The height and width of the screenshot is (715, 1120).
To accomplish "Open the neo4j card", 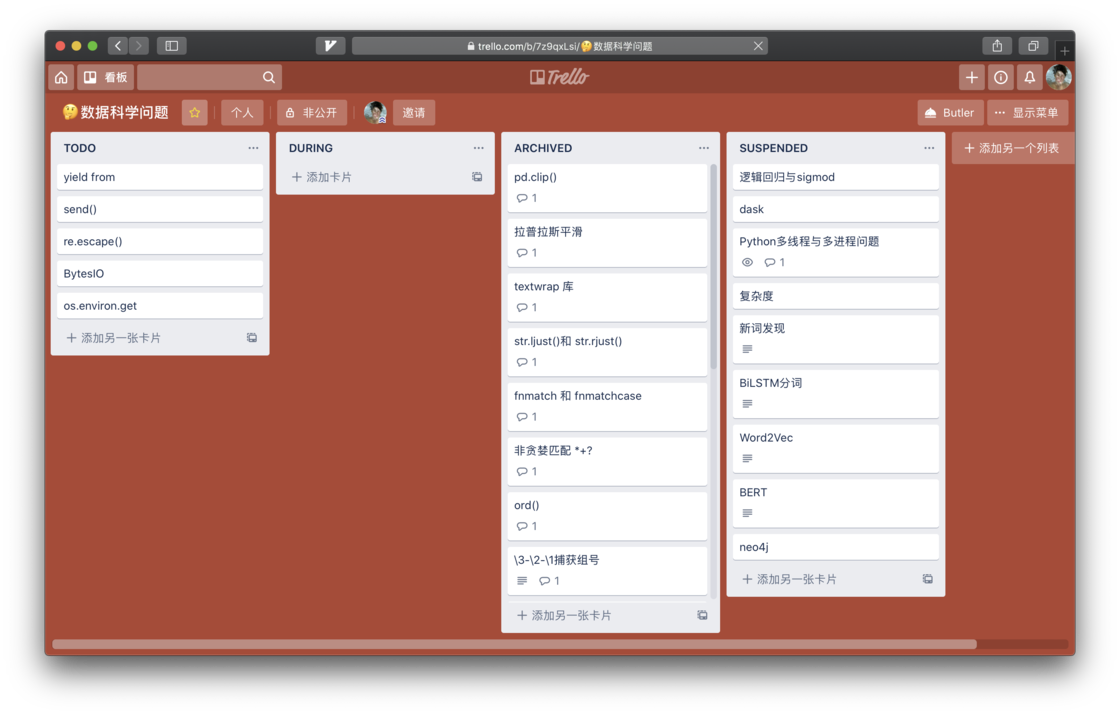I will click(x=835, y=547).
